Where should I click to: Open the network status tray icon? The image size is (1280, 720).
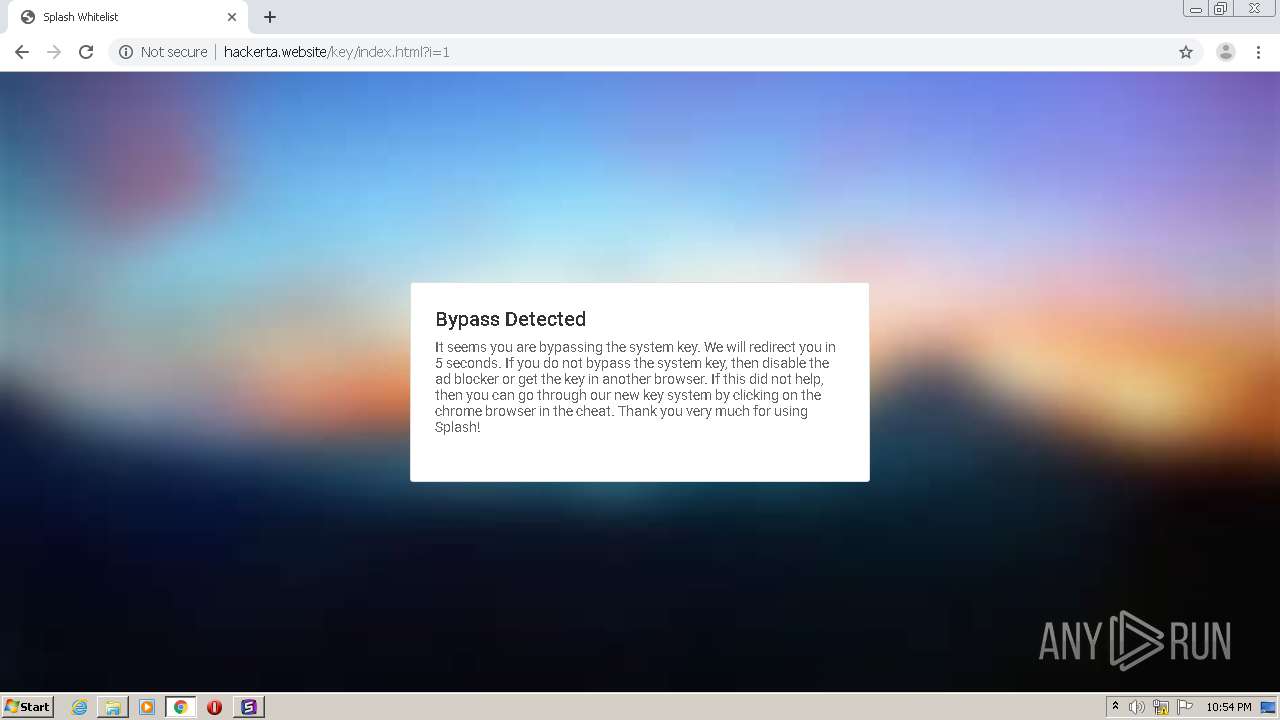(1161, 707)
